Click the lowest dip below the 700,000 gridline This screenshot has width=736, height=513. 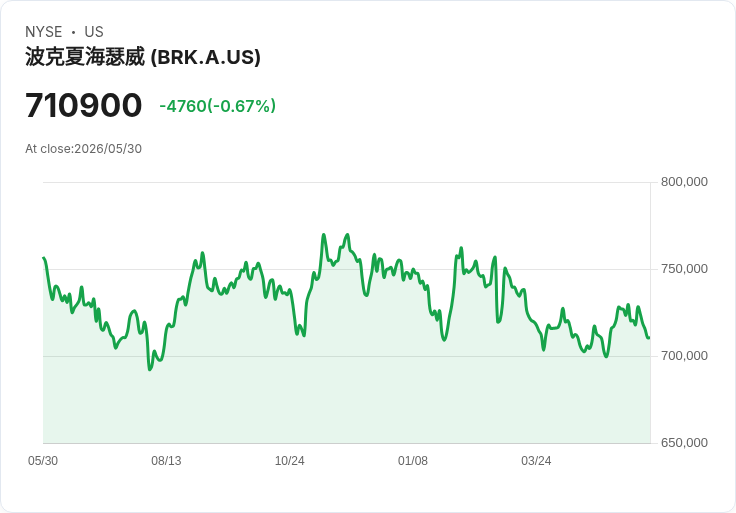click(150, 369)
